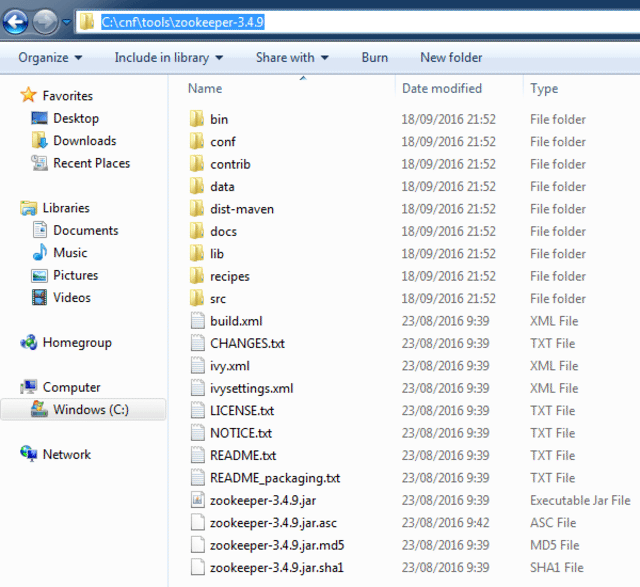This screenshot has height=587, width=640.
Task: Click the NOTICE.txt file name
Action: 241,433
